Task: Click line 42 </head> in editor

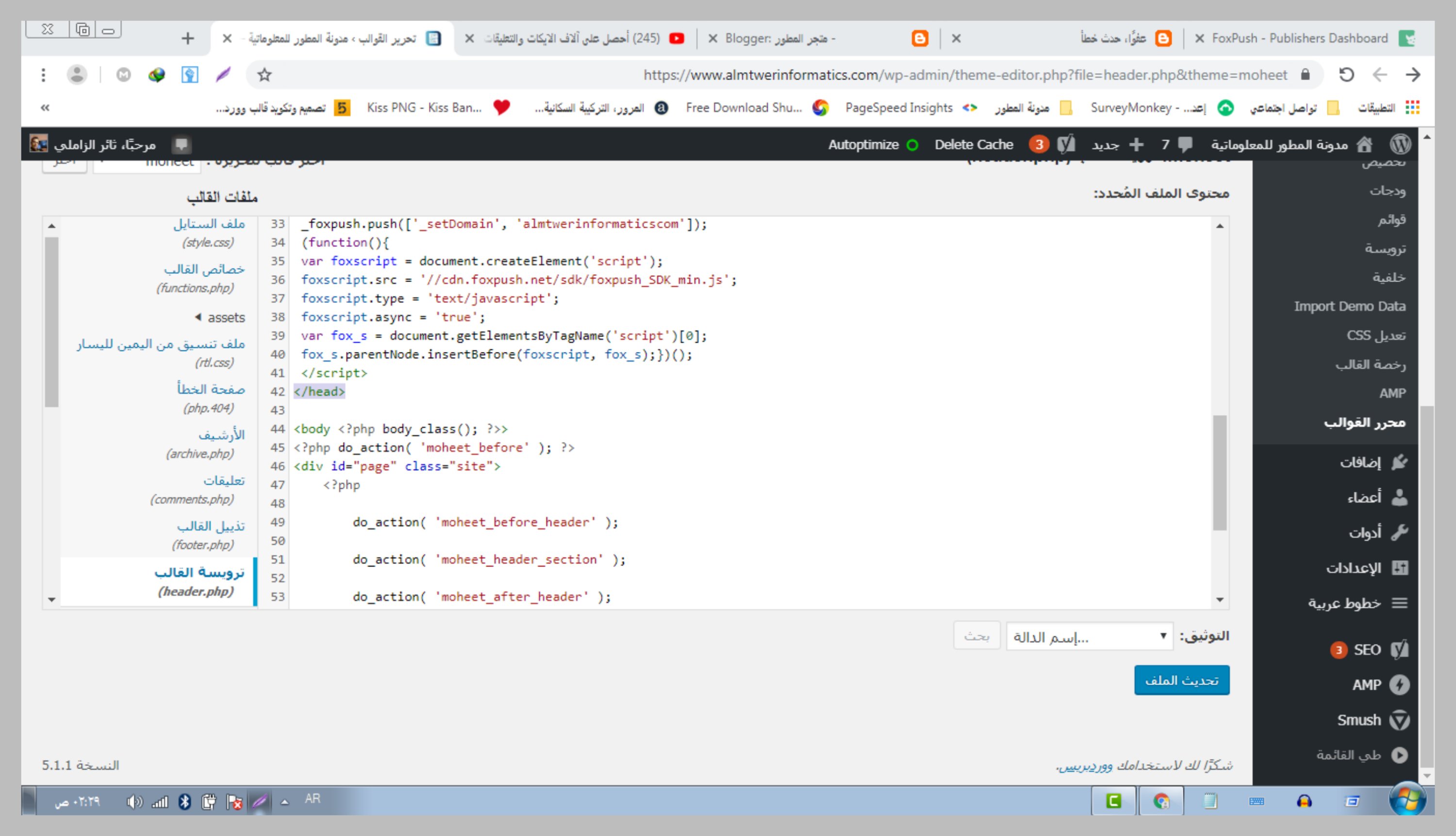Action: 319,392
